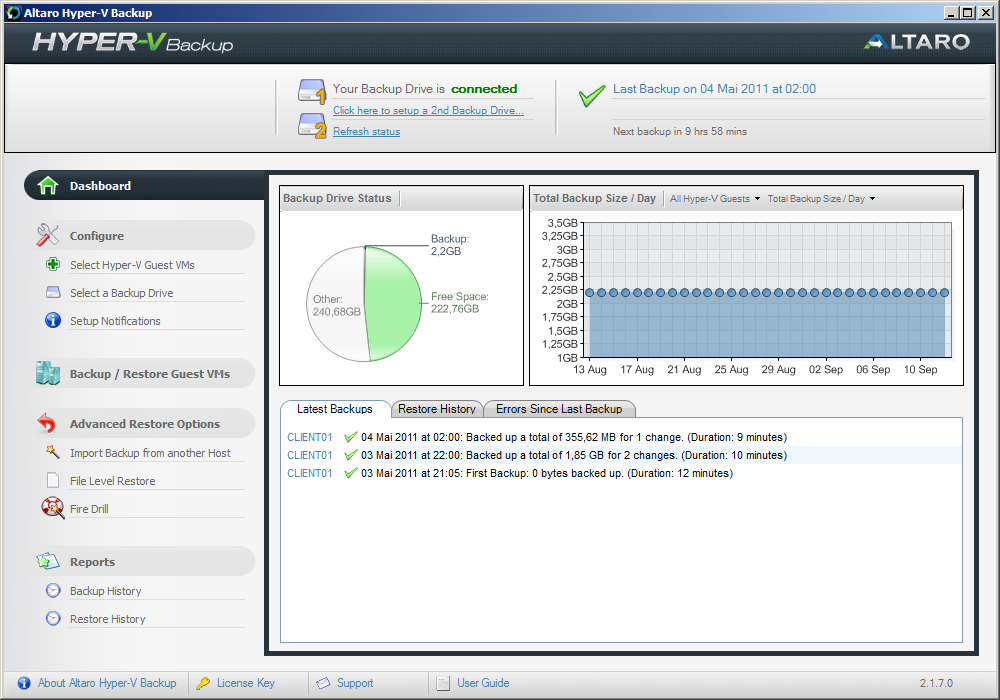Open the Reports section header
The width and height of the screenshot is (1000, 700).
(145, 562)
